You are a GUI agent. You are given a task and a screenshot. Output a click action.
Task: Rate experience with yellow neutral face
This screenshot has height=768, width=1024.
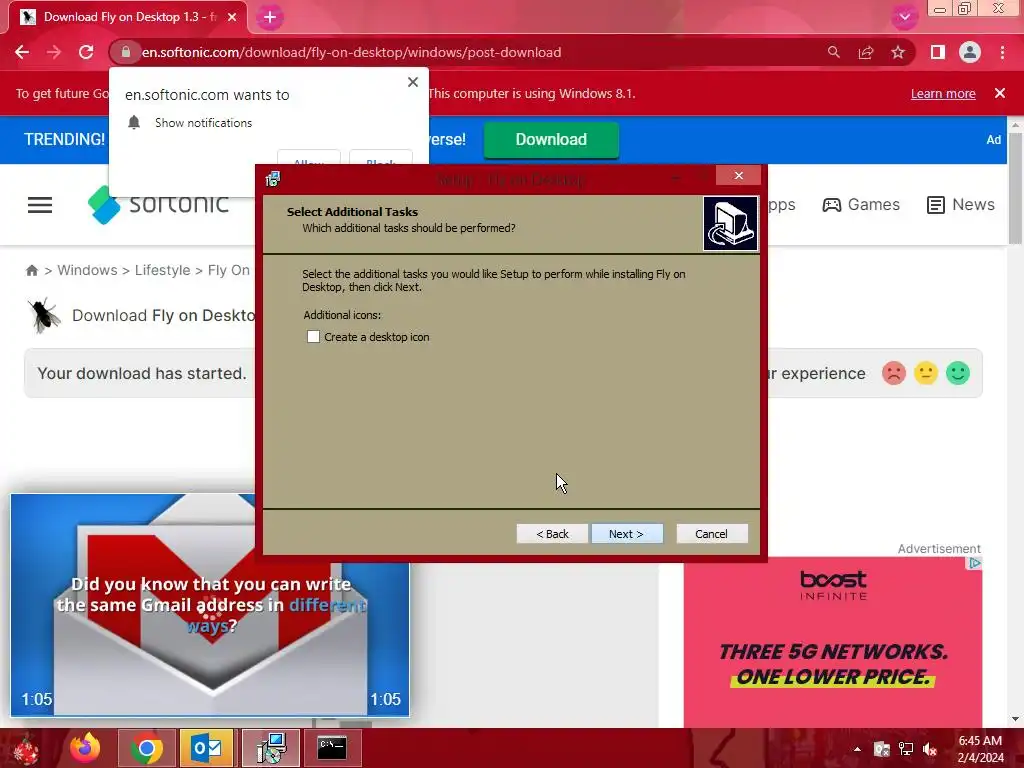(926, 374)
